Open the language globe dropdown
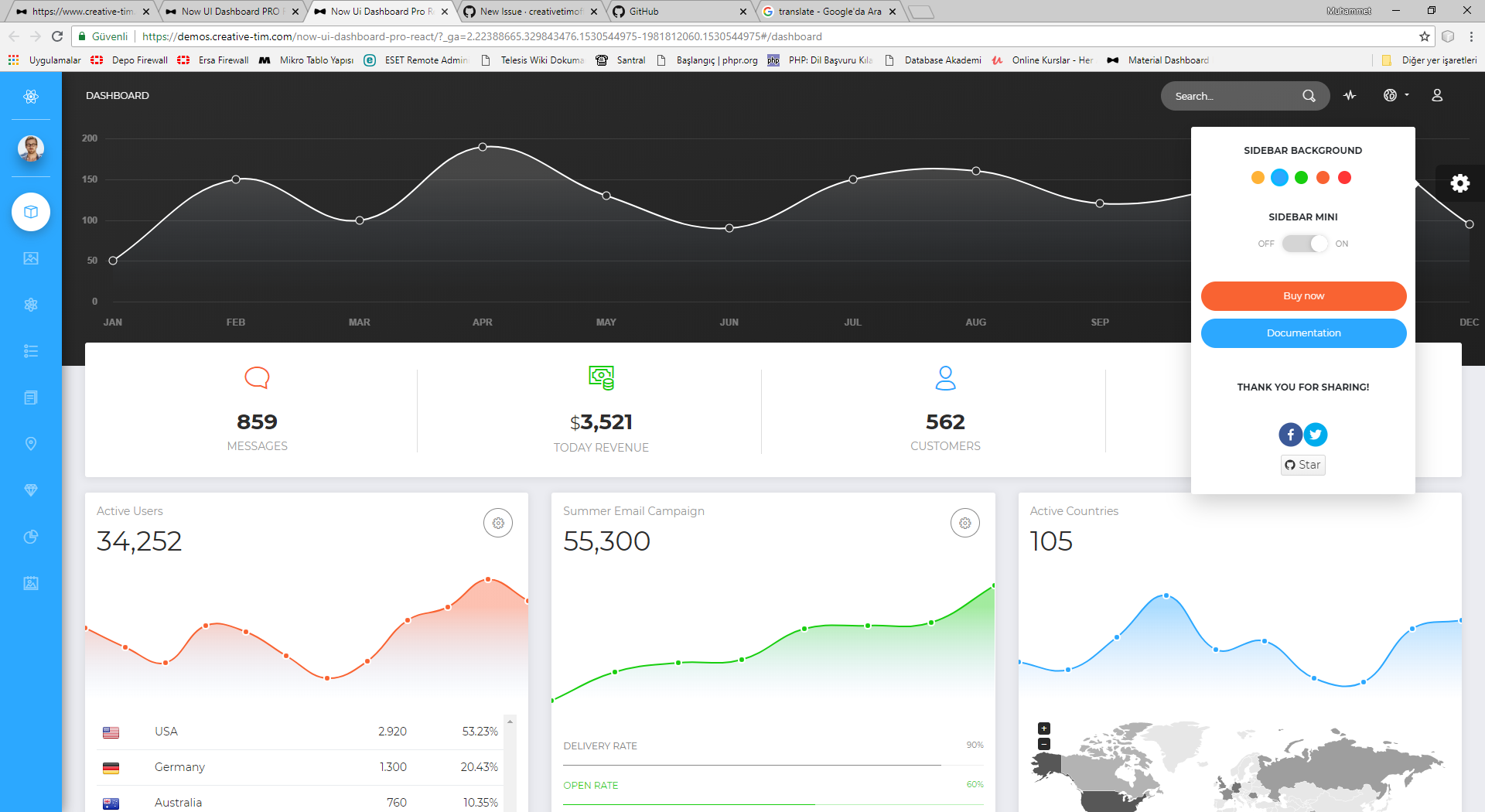Screen dimensions: 1485x812 tap(1391, 95)
